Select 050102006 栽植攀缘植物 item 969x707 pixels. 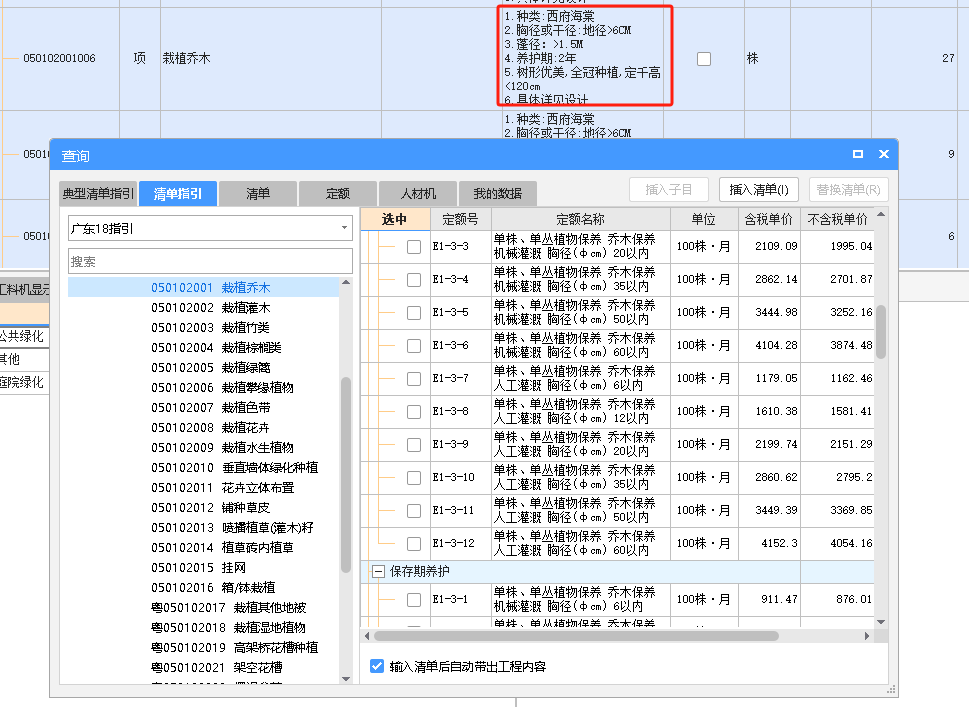point(222,387)
